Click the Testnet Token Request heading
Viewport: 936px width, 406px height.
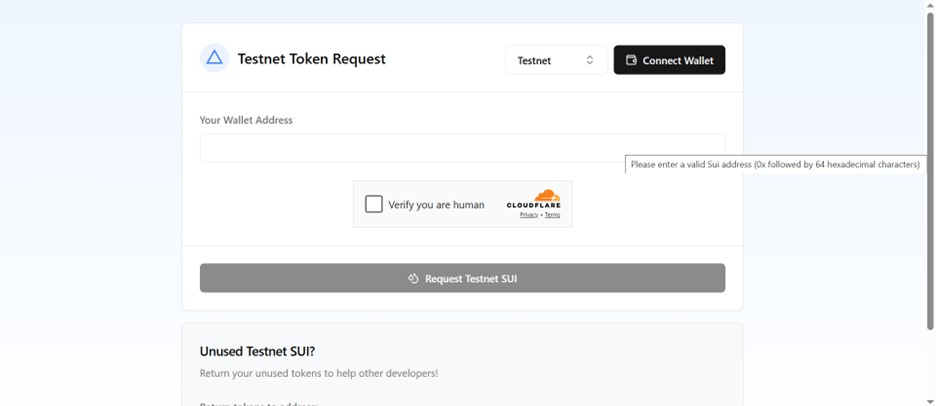(x=312, y=59)
